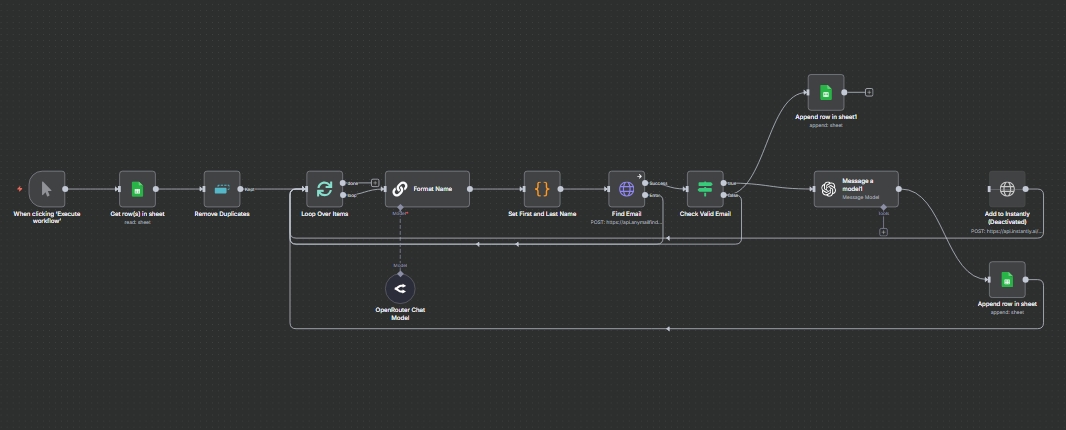1066x430 pixels.
Task: Select the Check Valid Email node
Action: (x=705, y=189)
